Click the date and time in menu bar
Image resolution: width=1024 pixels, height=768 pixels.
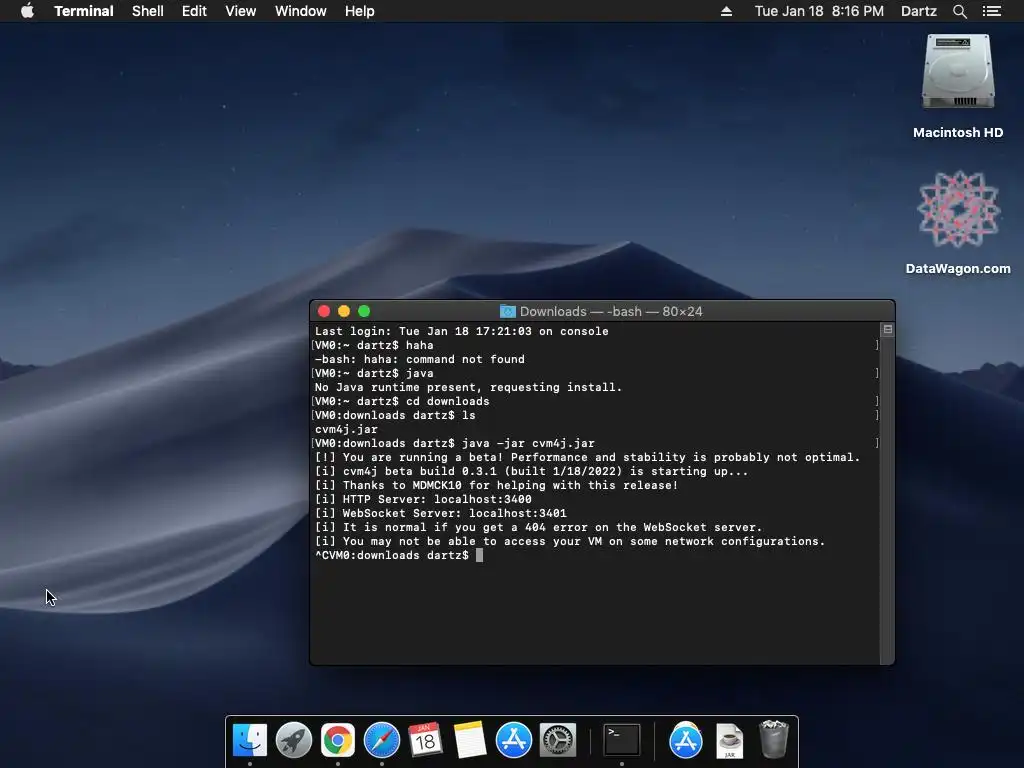[x=819, y=11]
